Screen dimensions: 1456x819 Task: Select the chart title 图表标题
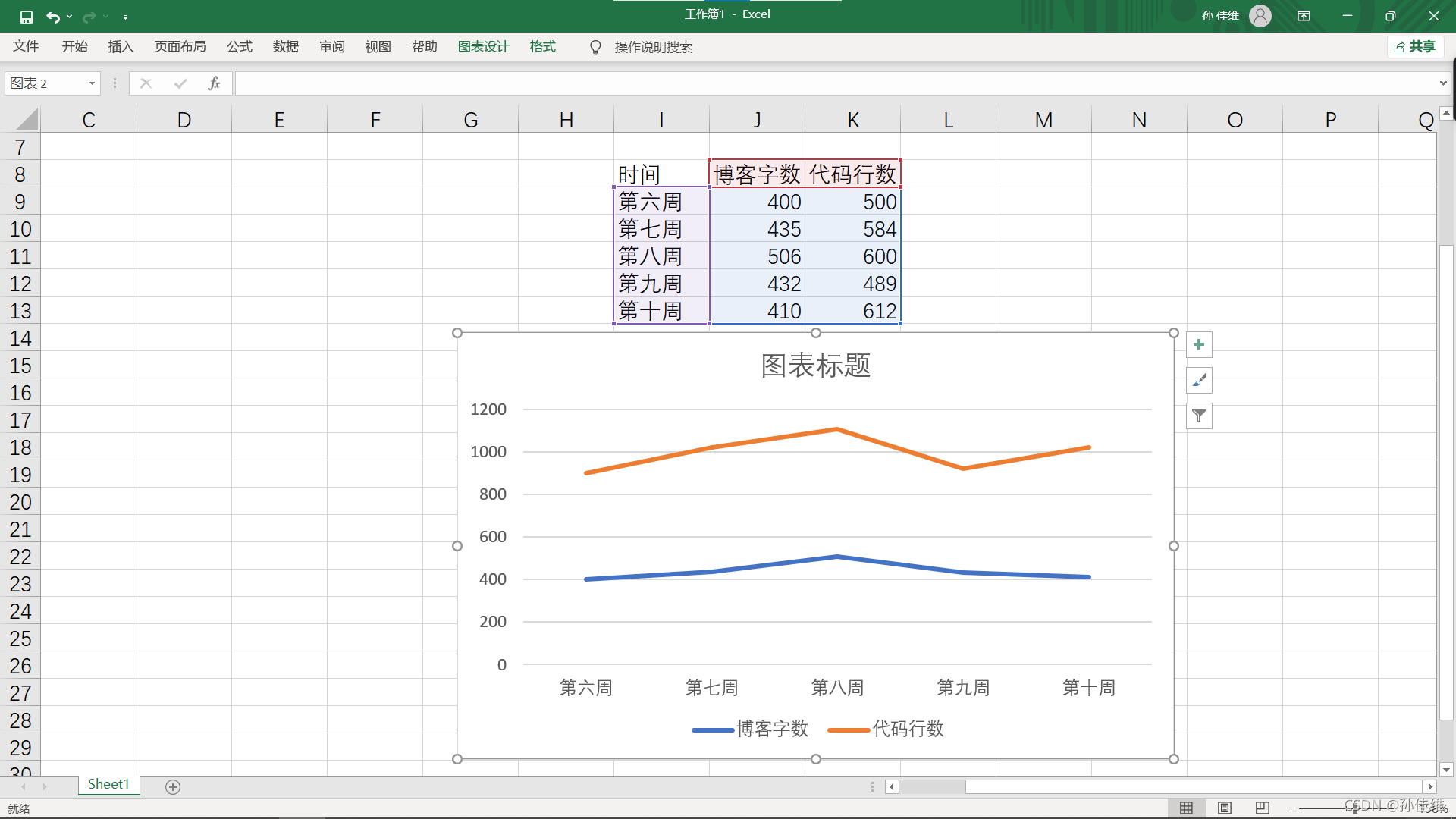[815, 366]
